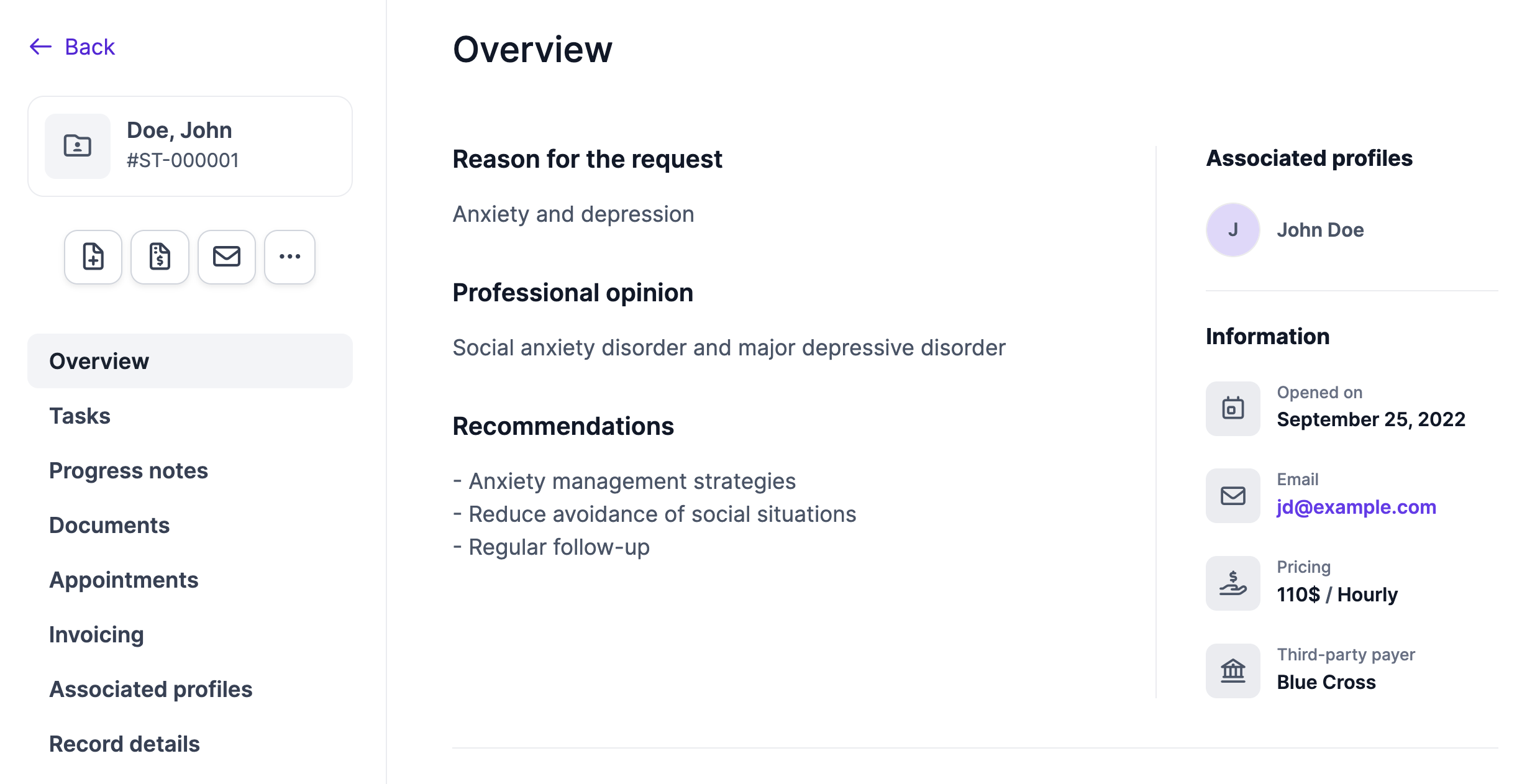Open the jd@example.com email link
This screenshot has height=784, width=1522.
click(1356, 507)
